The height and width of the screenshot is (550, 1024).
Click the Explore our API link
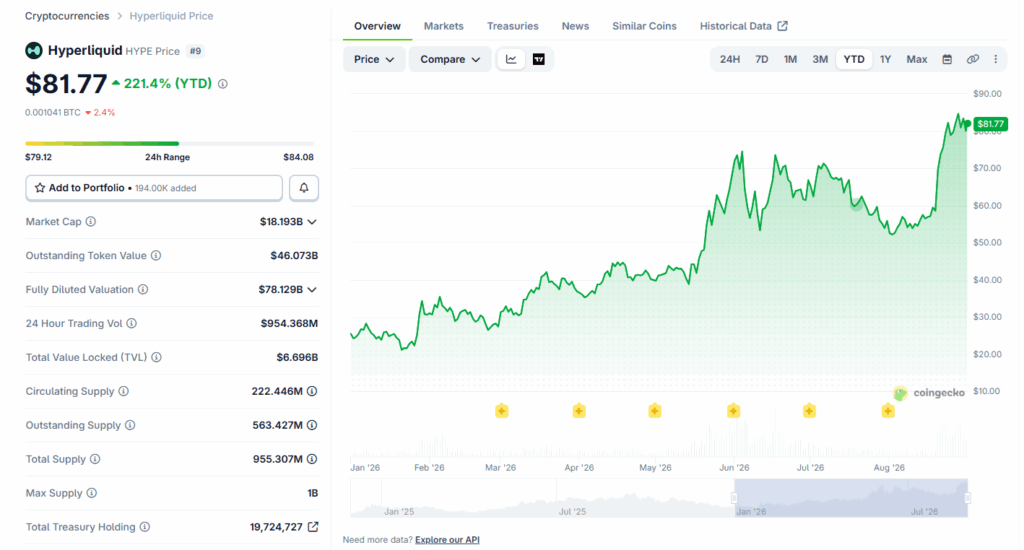tap(447, 540)
